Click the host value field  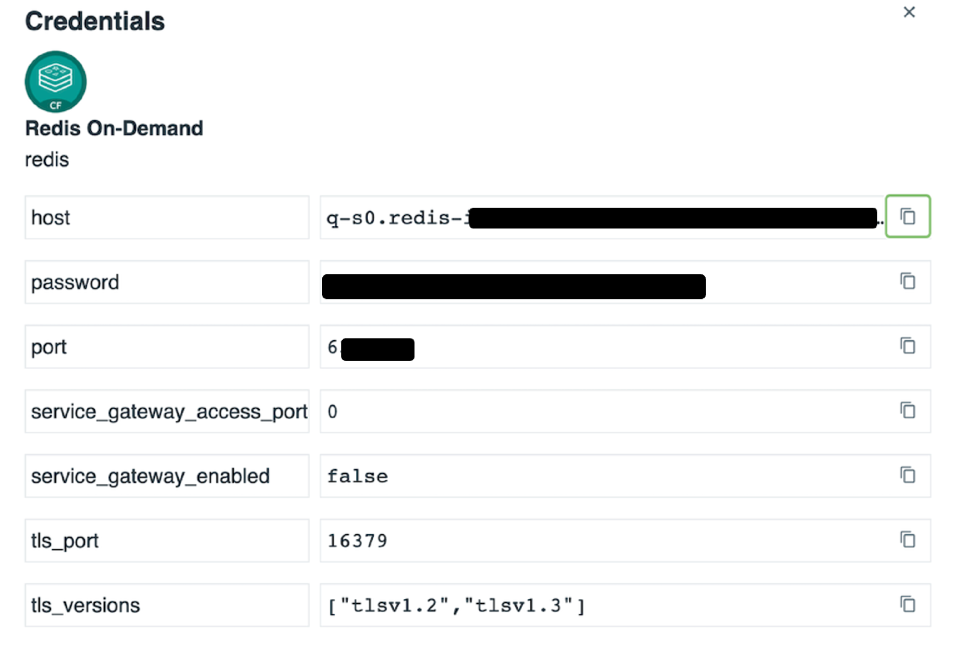[x=600, y=217]
